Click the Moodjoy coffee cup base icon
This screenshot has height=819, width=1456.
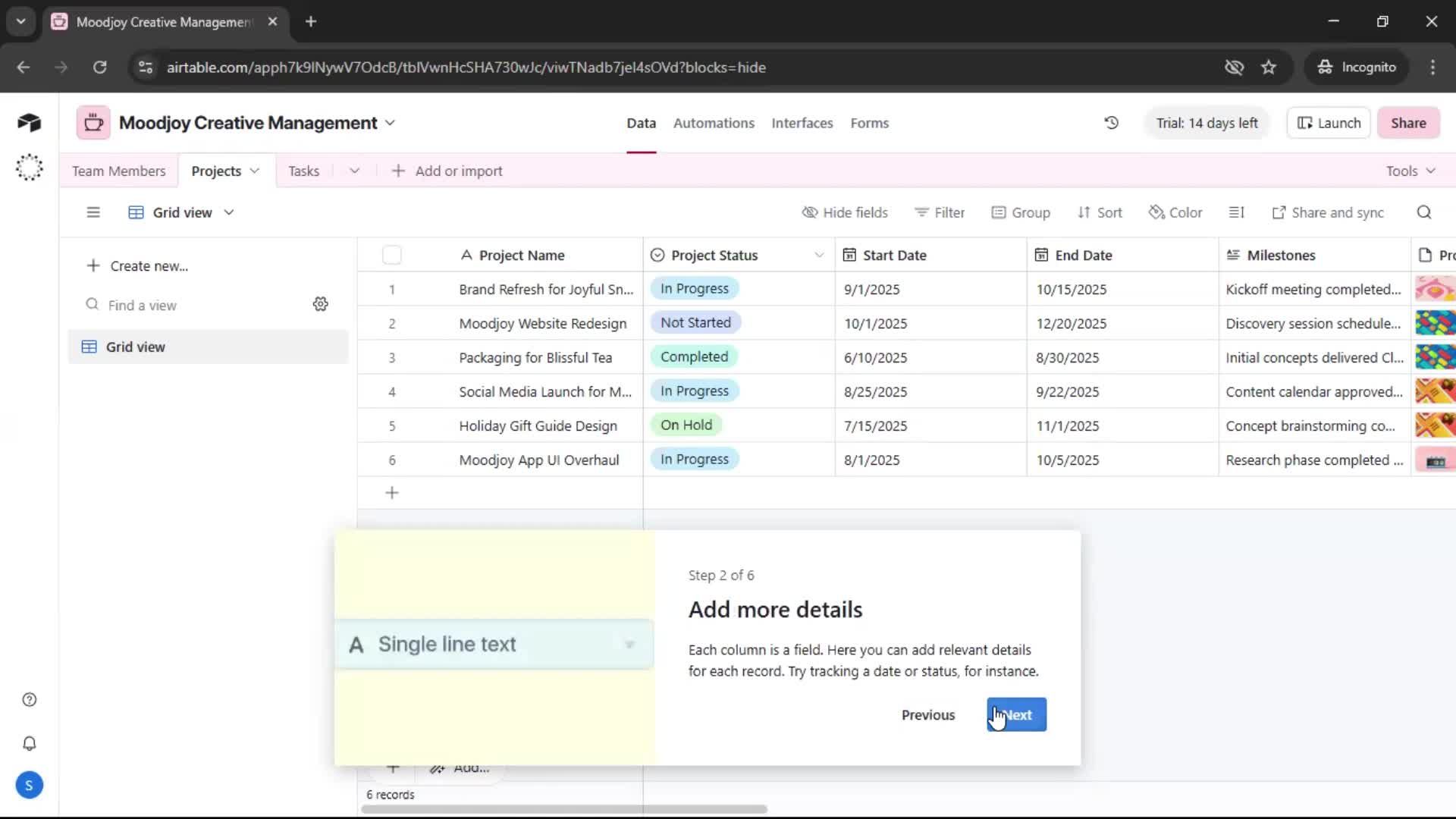click(93, 123)
